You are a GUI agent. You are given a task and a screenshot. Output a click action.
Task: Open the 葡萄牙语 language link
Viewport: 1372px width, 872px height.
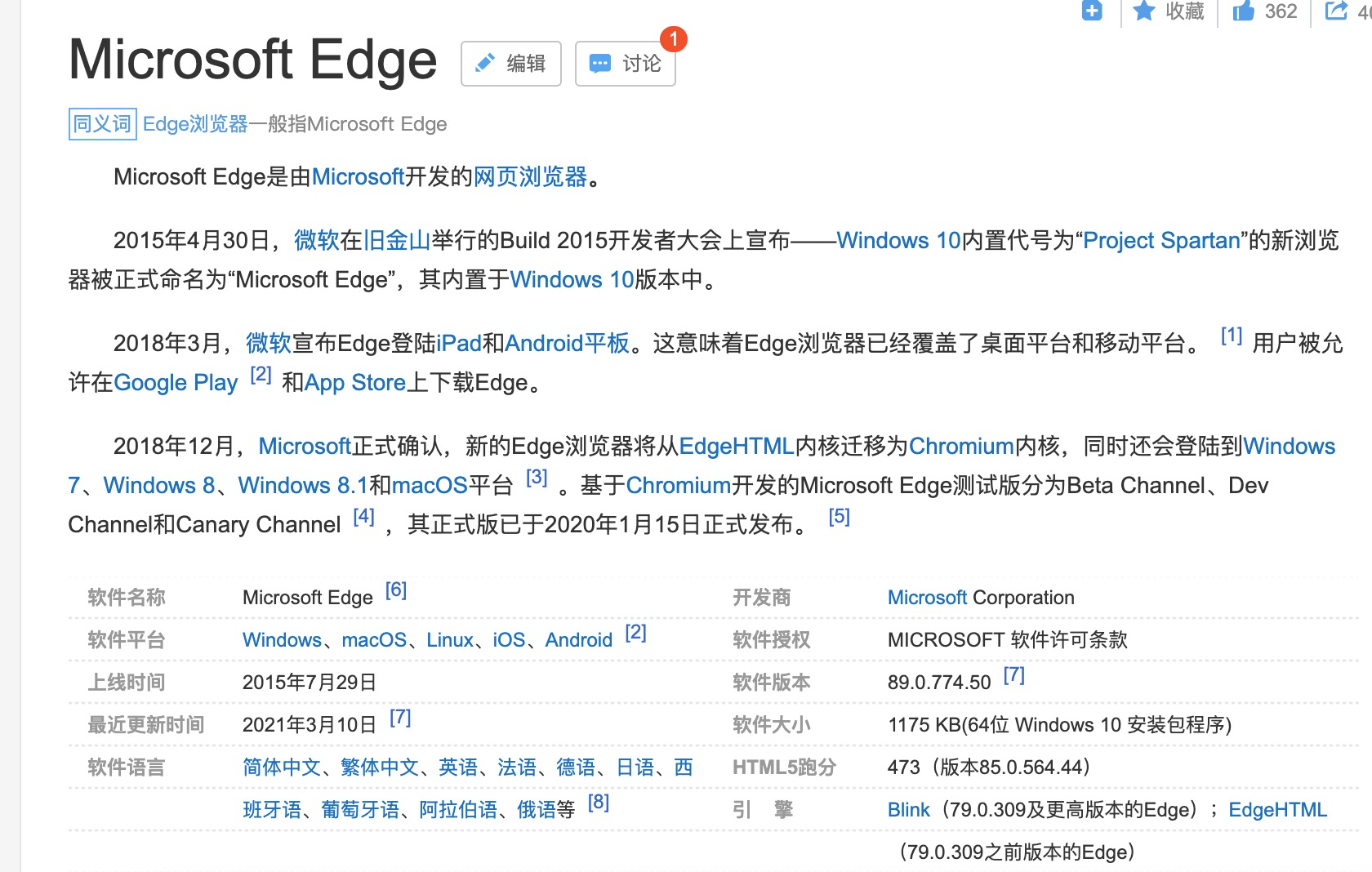[360, 810]
